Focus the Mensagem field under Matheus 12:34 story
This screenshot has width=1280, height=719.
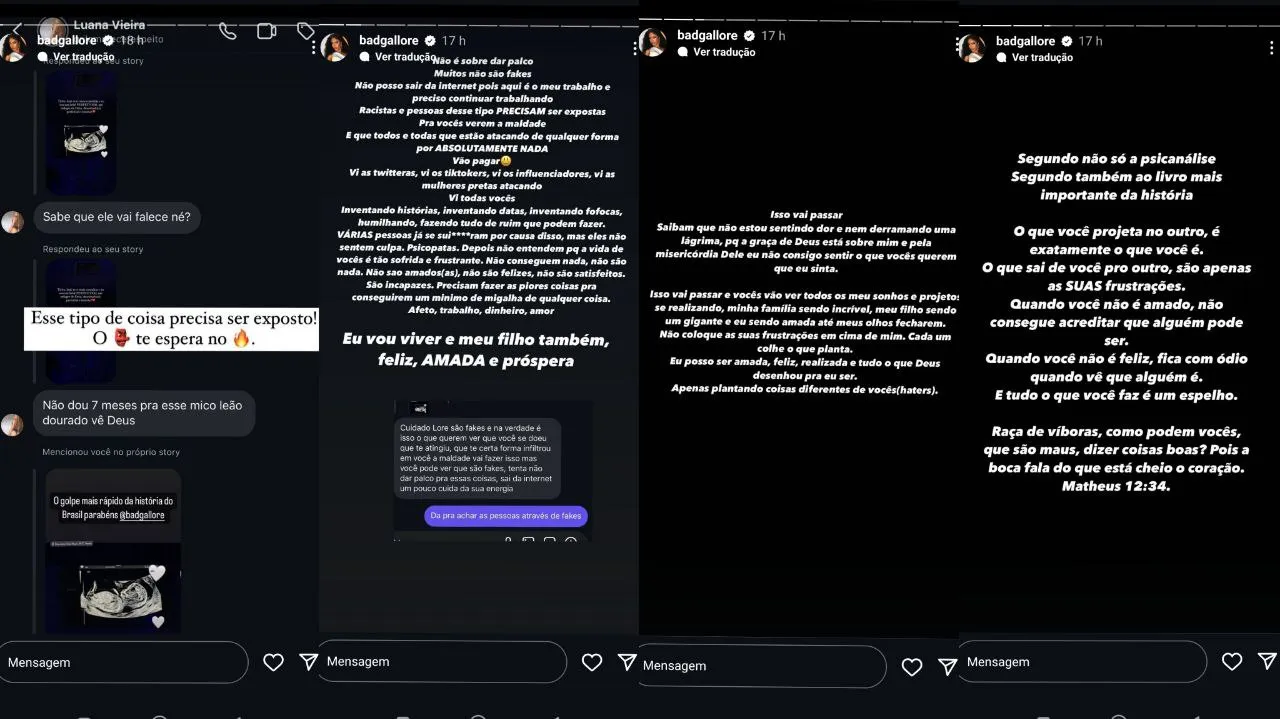tap(1082, 662)
